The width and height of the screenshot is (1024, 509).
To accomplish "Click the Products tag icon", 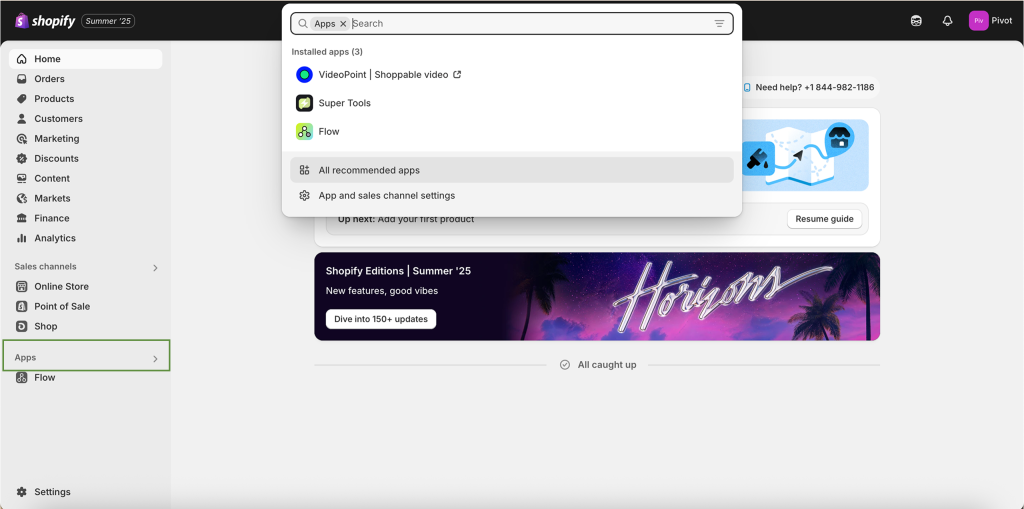I will (22, 99).
